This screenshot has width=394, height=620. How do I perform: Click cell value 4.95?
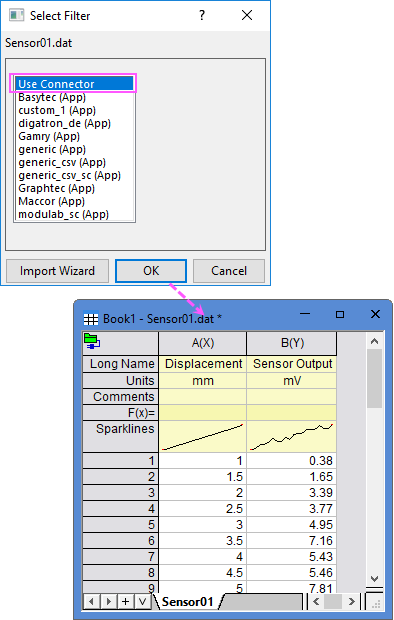click(292, 525)
